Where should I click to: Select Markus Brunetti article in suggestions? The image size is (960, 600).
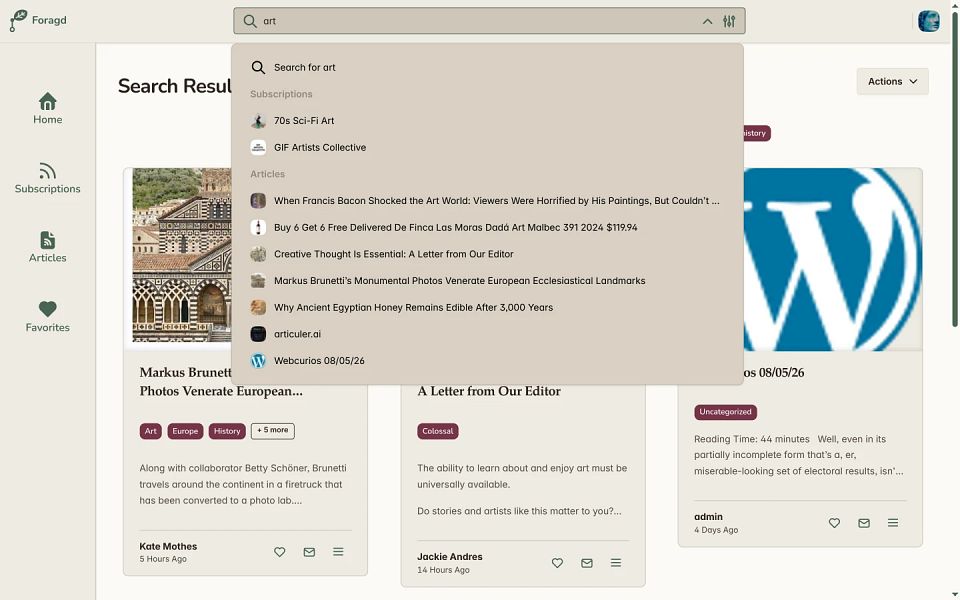pos(487,281)
